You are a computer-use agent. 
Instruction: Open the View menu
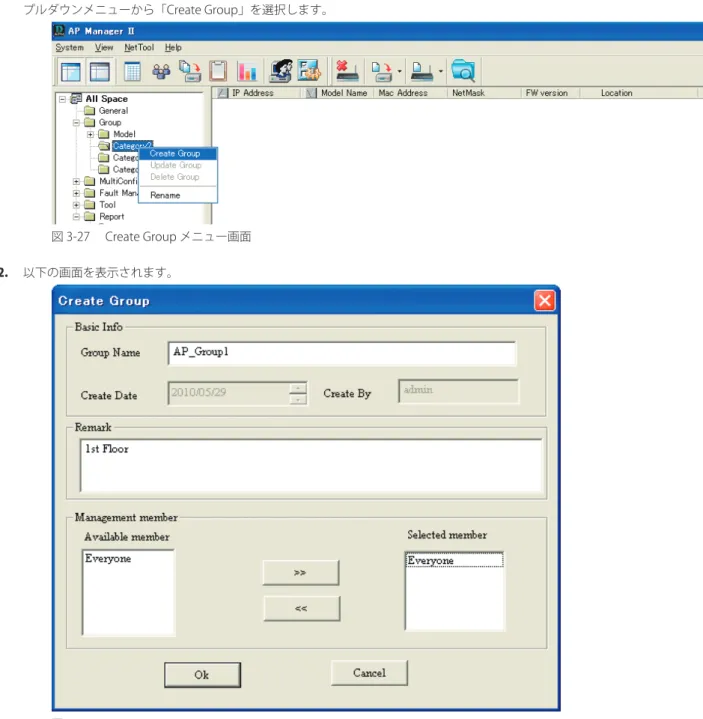coord(104,48)
